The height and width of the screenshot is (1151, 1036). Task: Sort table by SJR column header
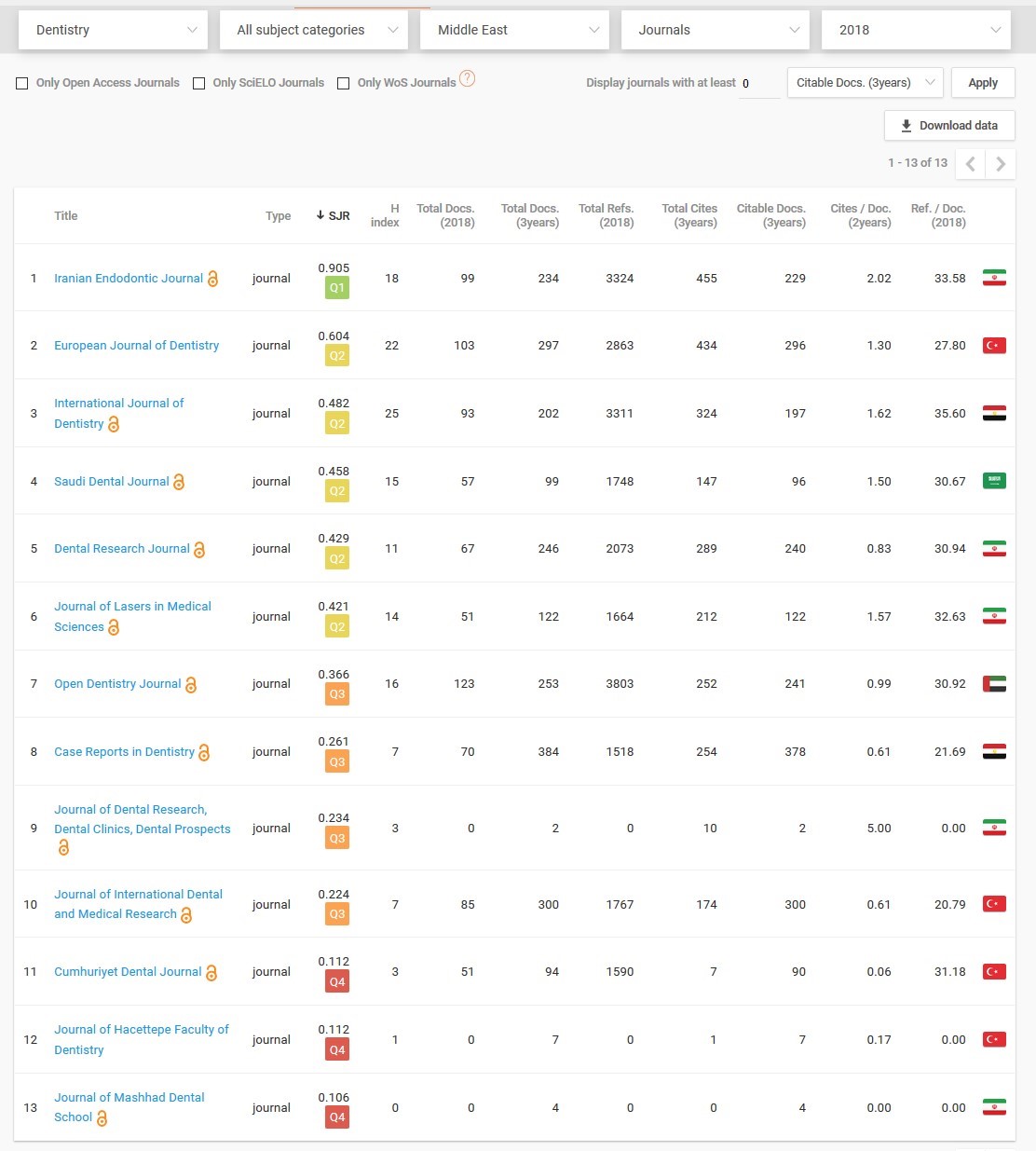[334, 215]
